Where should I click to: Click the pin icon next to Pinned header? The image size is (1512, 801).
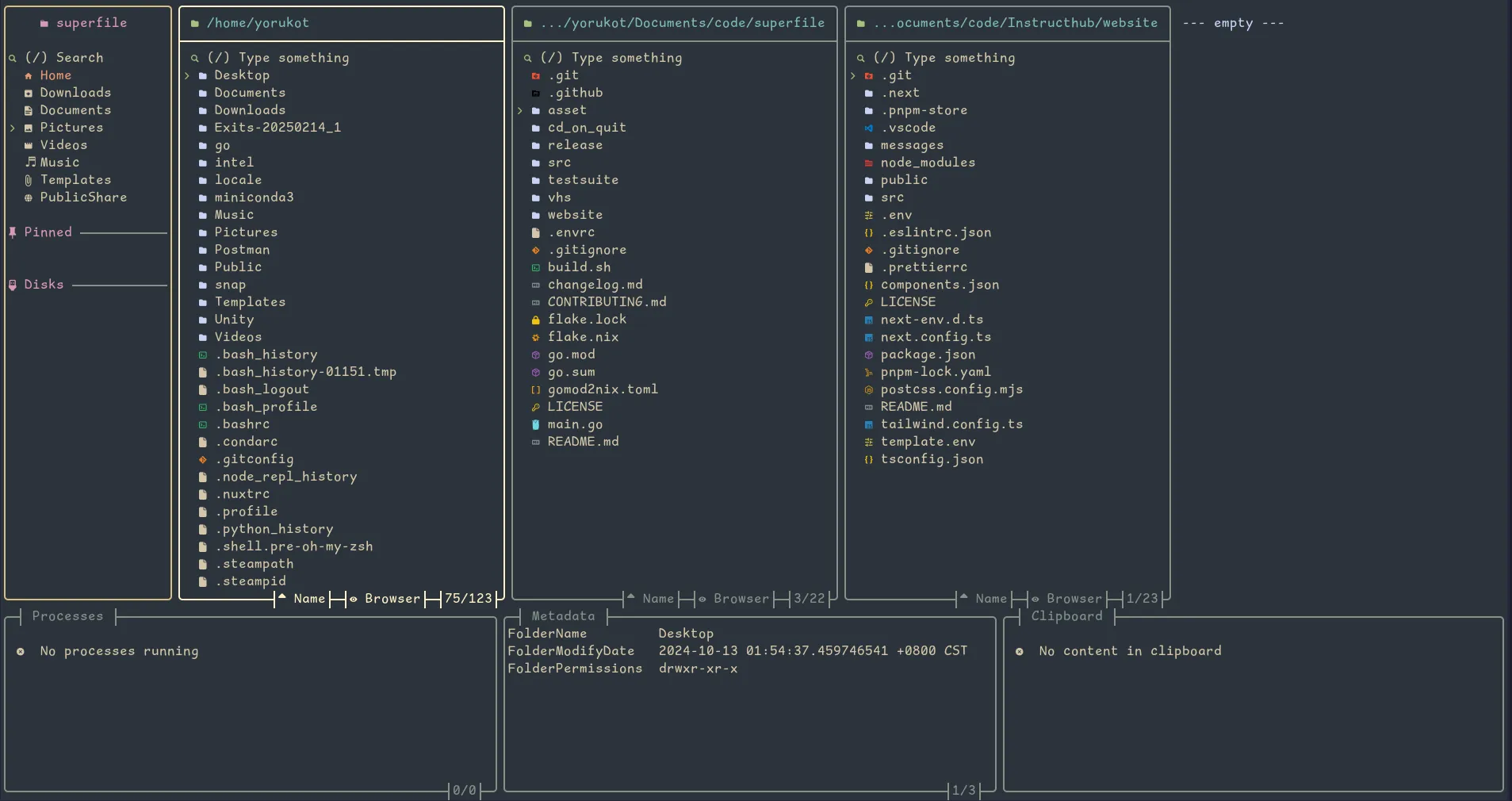point(13,232)
